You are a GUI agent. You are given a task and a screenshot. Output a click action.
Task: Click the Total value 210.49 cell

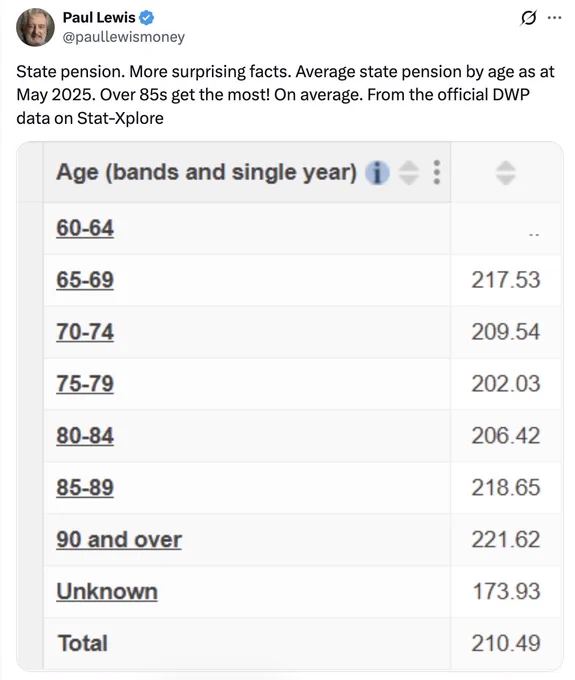click(x=506, y=643)
